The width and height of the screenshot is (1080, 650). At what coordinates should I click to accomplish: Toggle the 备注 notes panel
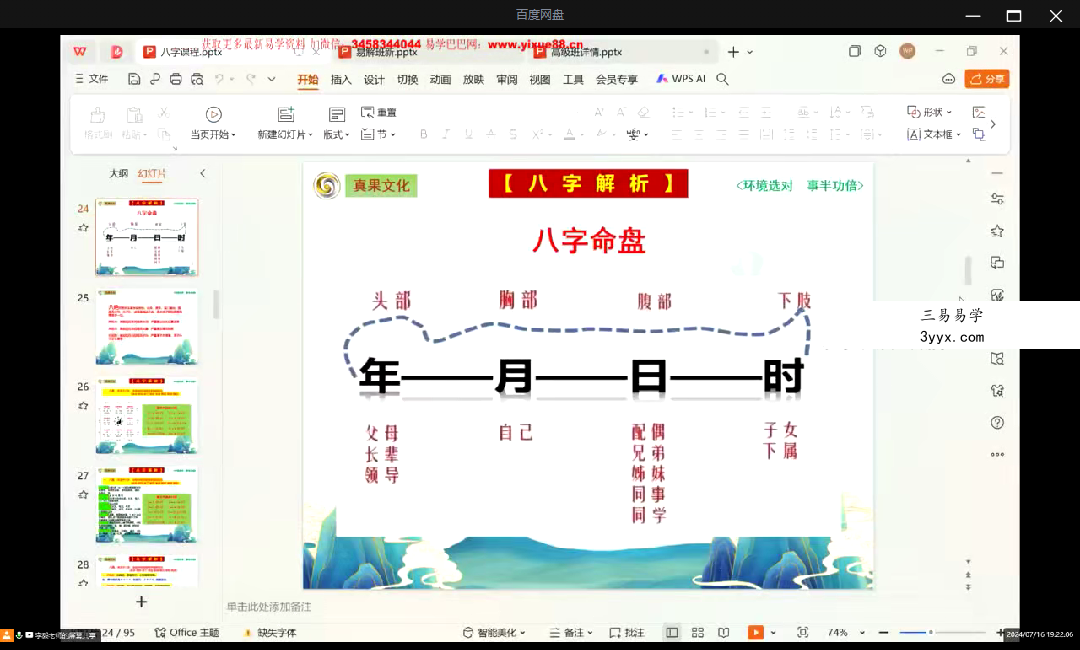(x=570, y=633)
